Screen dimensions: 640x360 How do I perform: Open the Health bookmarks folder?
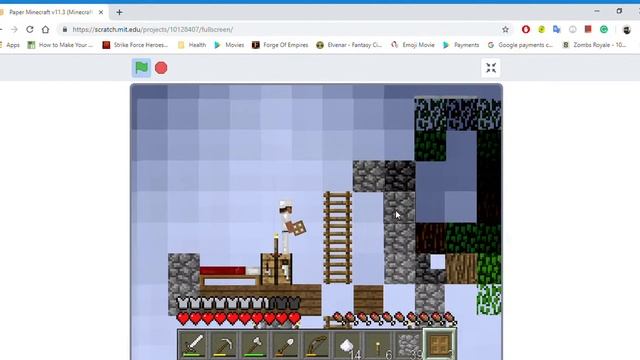tap(192, 45)
